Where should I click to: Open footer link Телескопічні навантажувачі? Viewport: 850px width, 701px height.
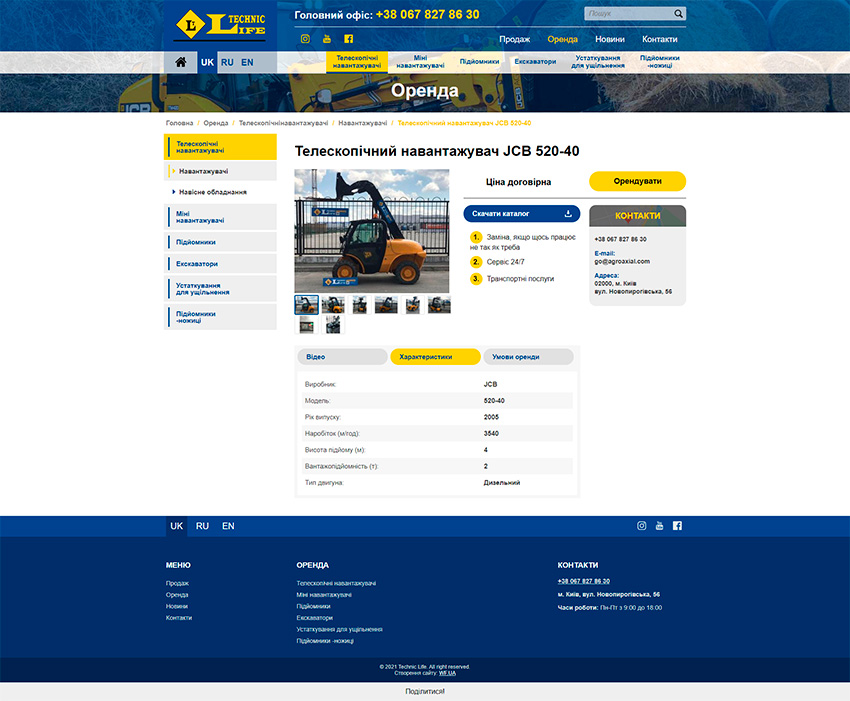[336, 583]
